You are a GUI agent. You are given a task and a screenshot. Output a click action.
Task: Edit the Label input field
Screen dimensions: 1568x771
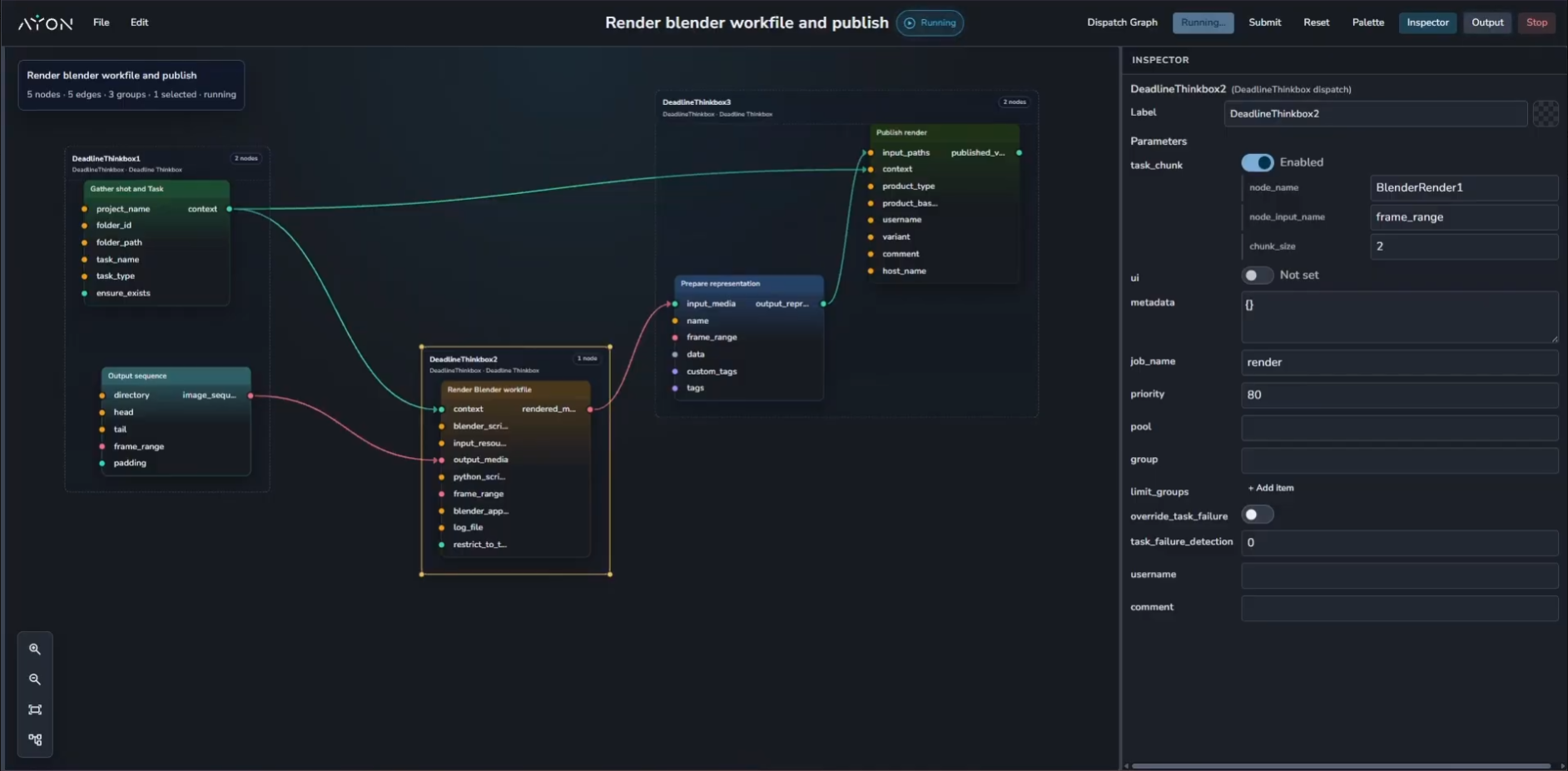click(1375, 113)
